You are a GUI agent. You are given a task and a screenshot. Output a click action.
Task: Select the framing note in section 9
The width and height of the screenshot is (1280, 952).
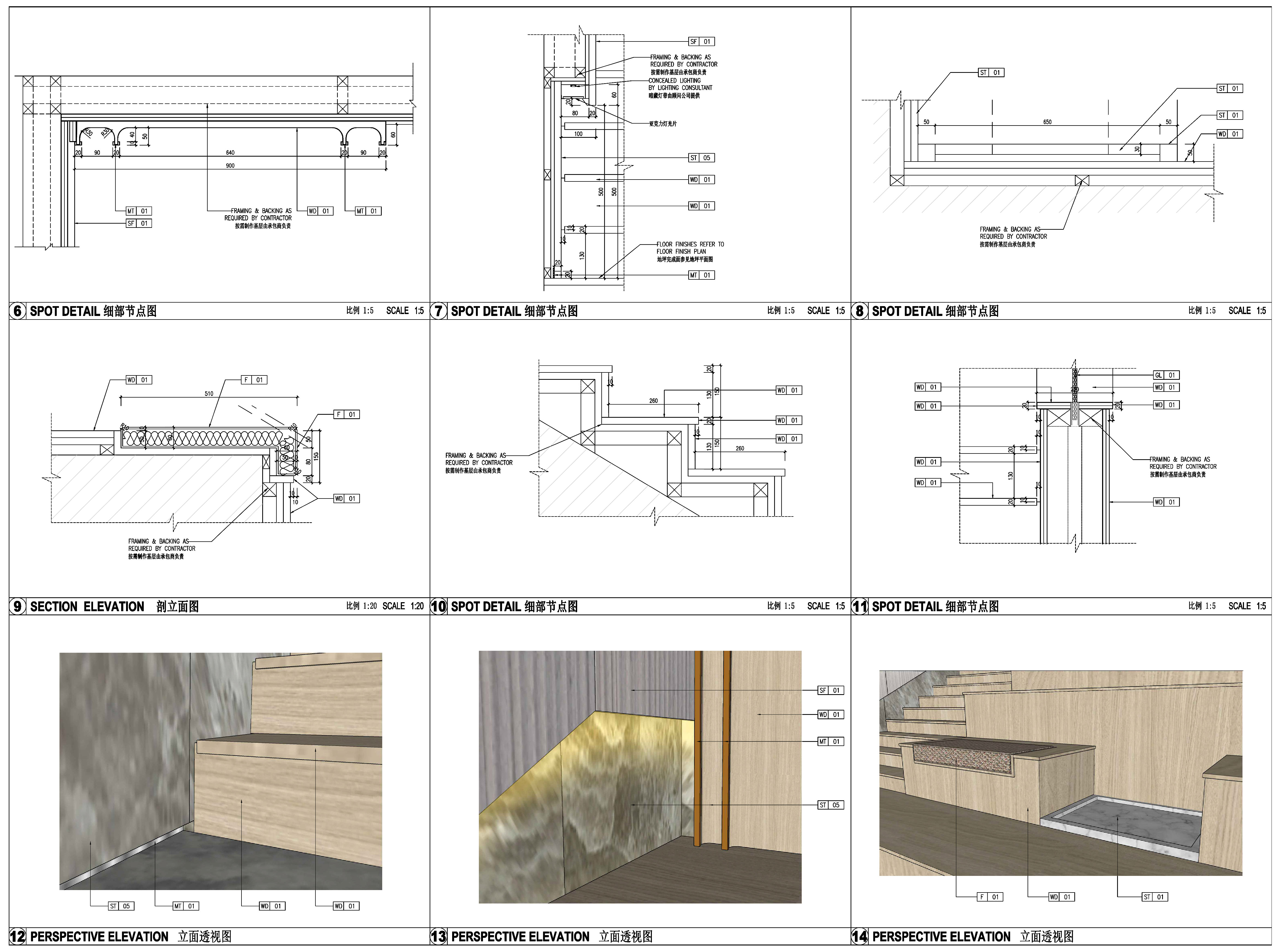click(x=162, y=549)
